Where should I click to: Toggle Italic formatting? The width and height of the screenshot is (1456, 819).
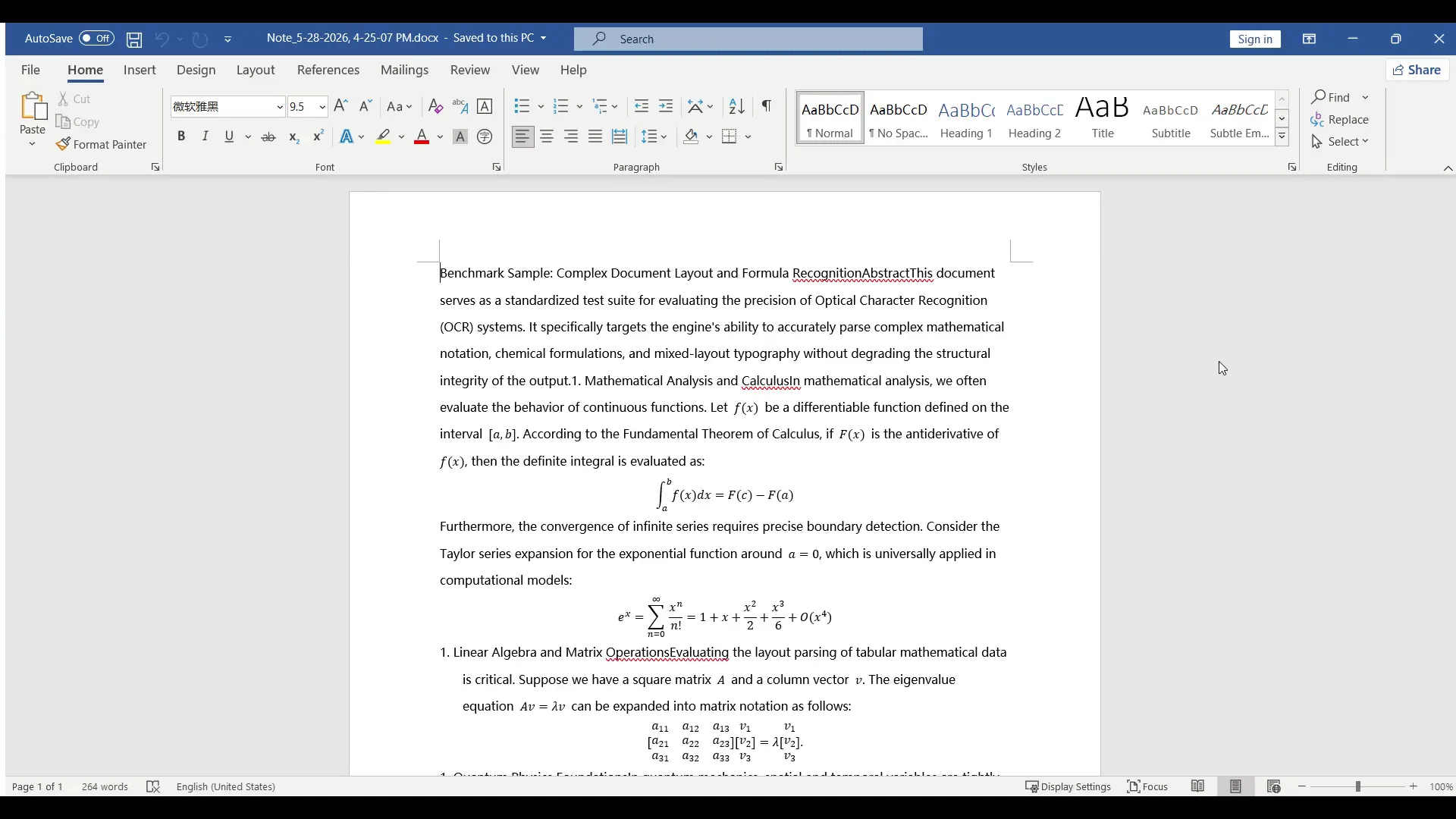(x=205, y=137)
